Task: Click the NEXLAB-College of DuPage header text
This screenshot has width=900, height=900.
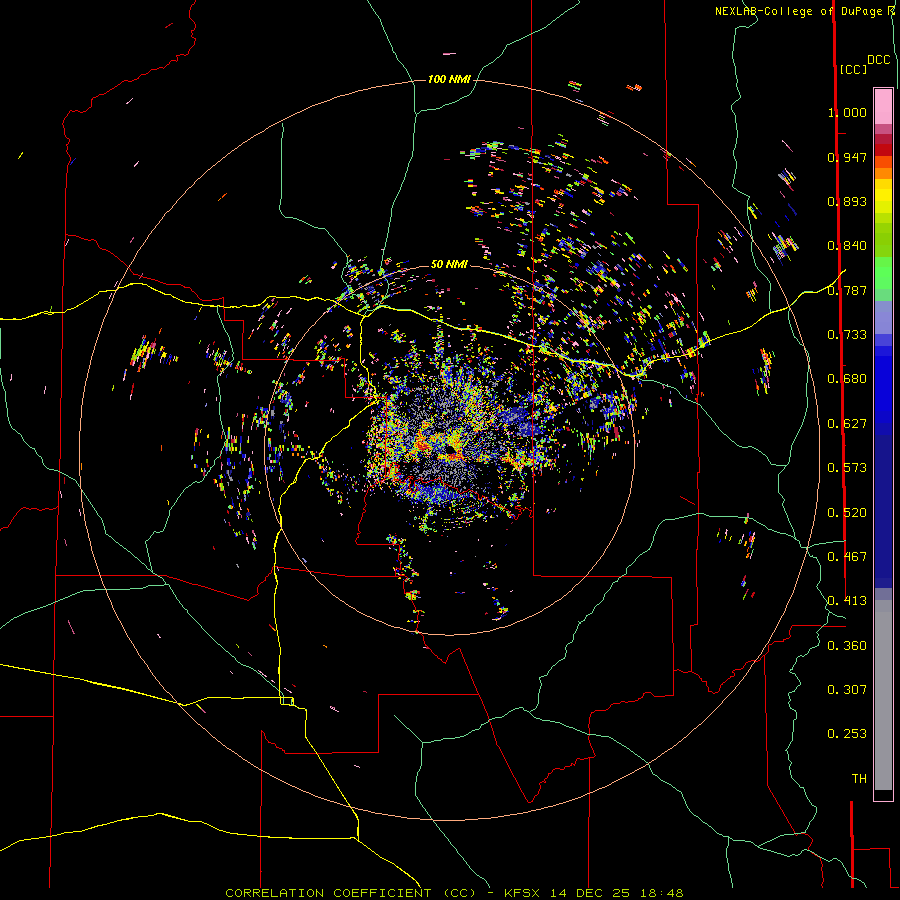Action: 798,11
